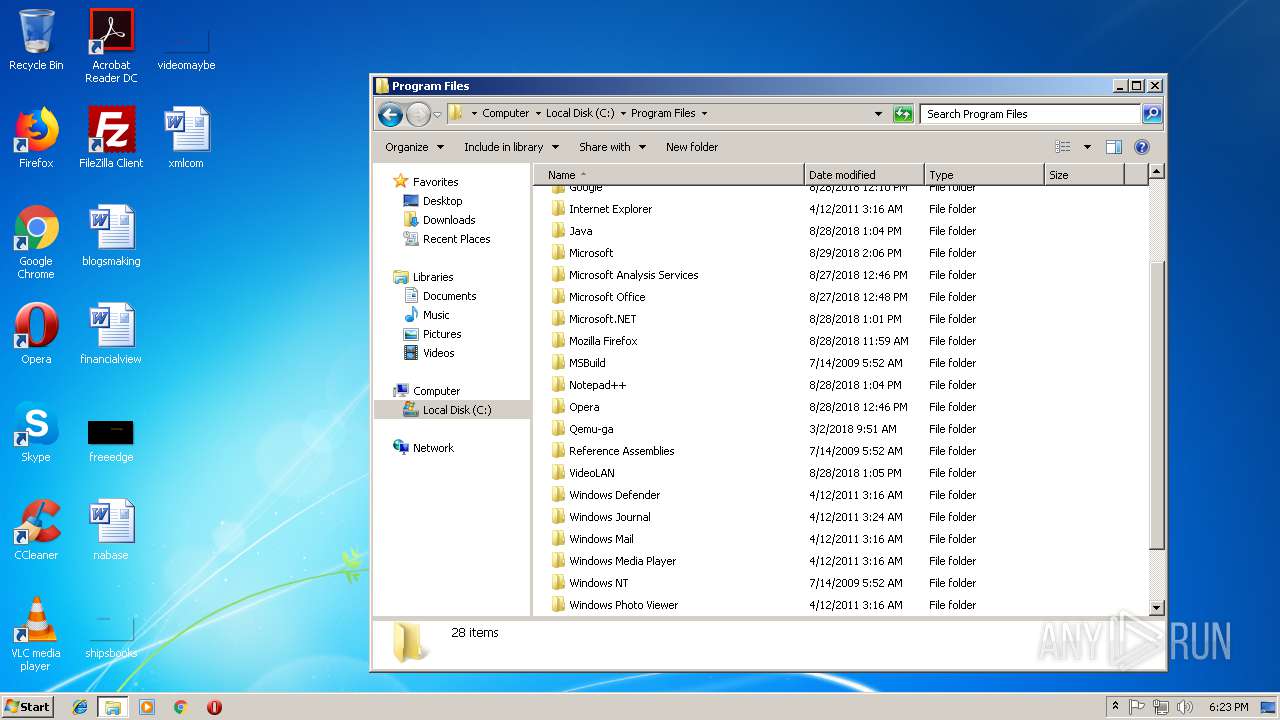Open the Start menu
The width and height of the screenshot is (1280, 720).
coord(28,707)
